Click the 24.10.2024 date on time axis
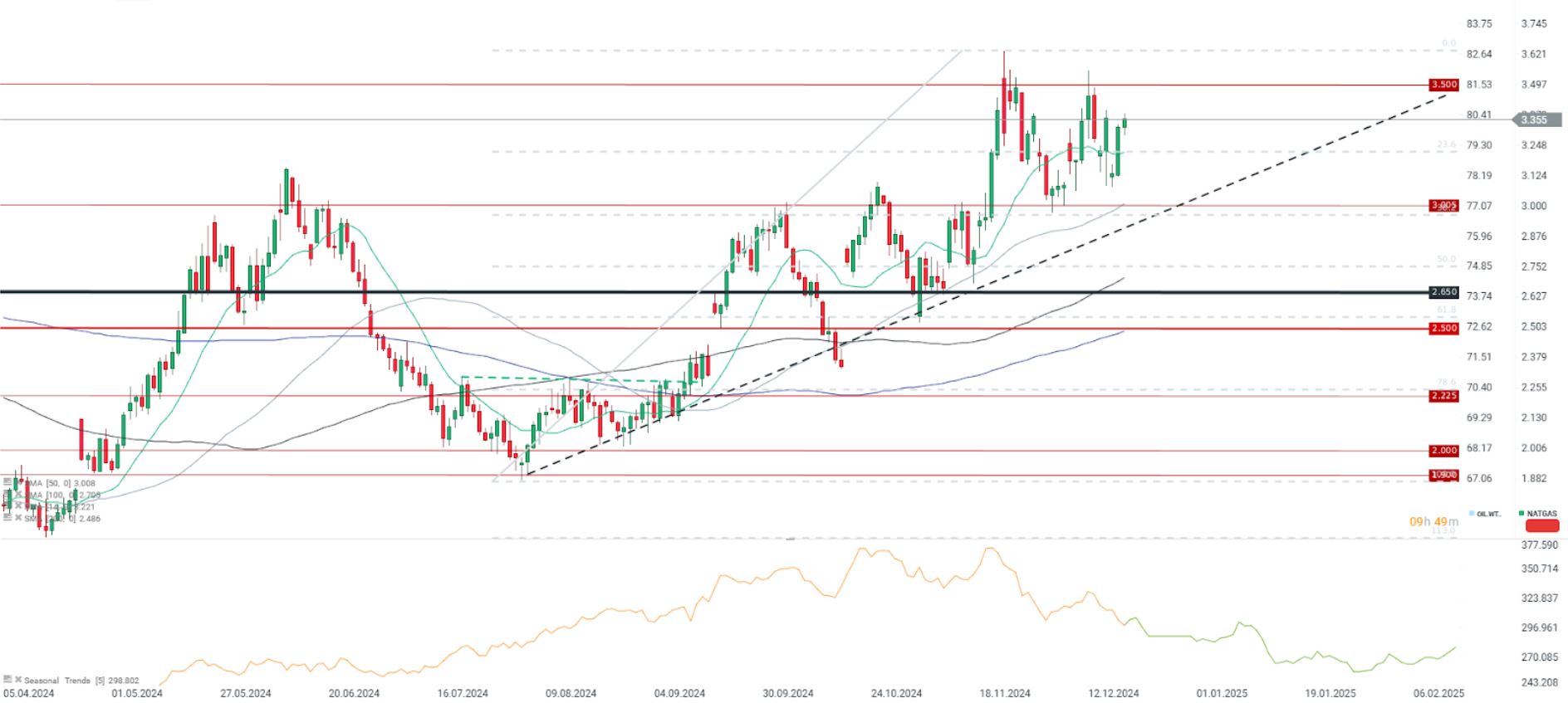 coord(896,693)
